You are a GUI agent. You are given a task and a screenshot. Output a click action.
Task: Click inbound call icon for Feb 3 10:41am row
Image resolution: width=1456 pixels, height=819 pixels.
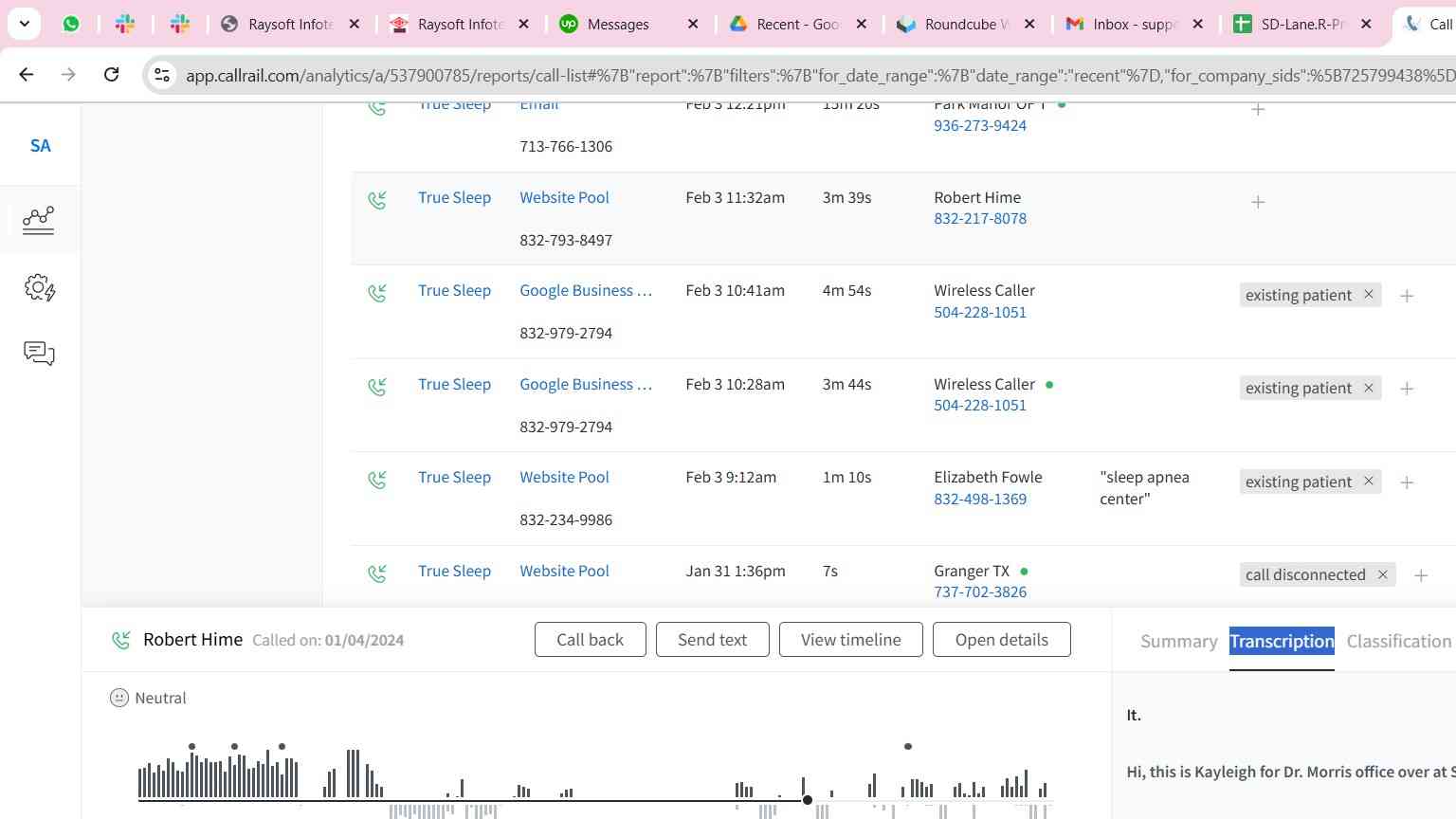[x=377, y=293]
